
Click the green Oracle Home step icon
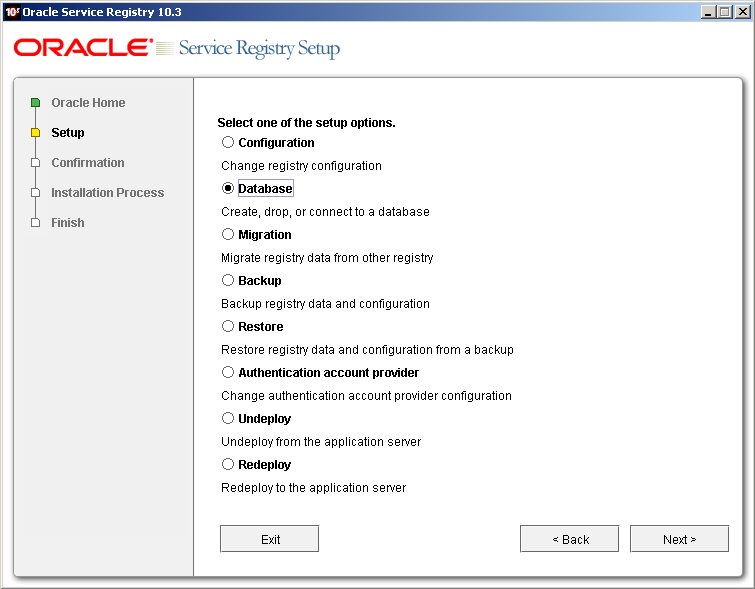(x=35, y=103)
